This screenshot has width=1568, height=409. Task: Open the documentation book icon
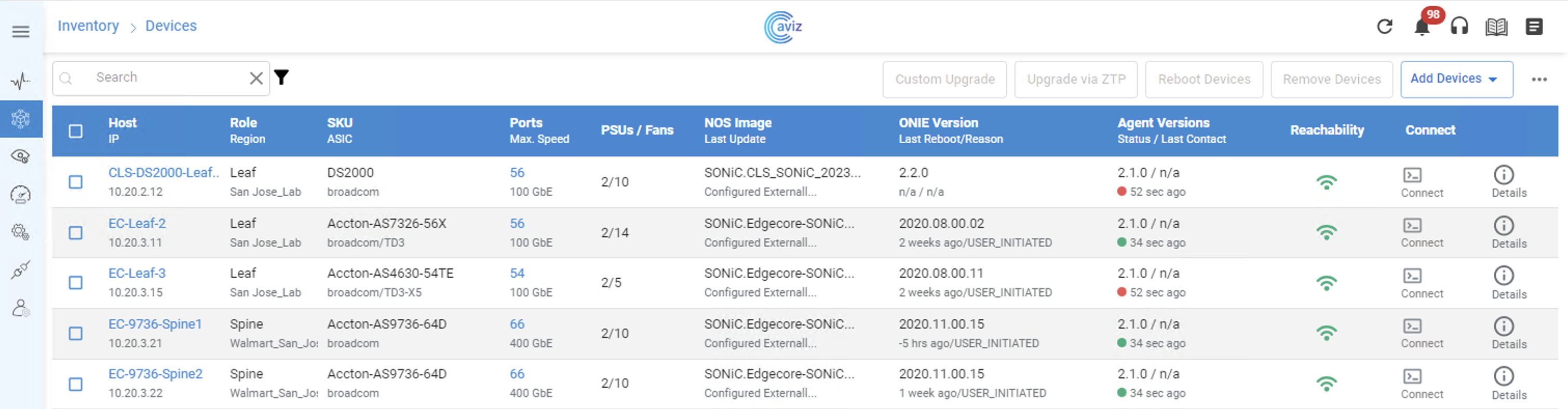coord(1496,28)
